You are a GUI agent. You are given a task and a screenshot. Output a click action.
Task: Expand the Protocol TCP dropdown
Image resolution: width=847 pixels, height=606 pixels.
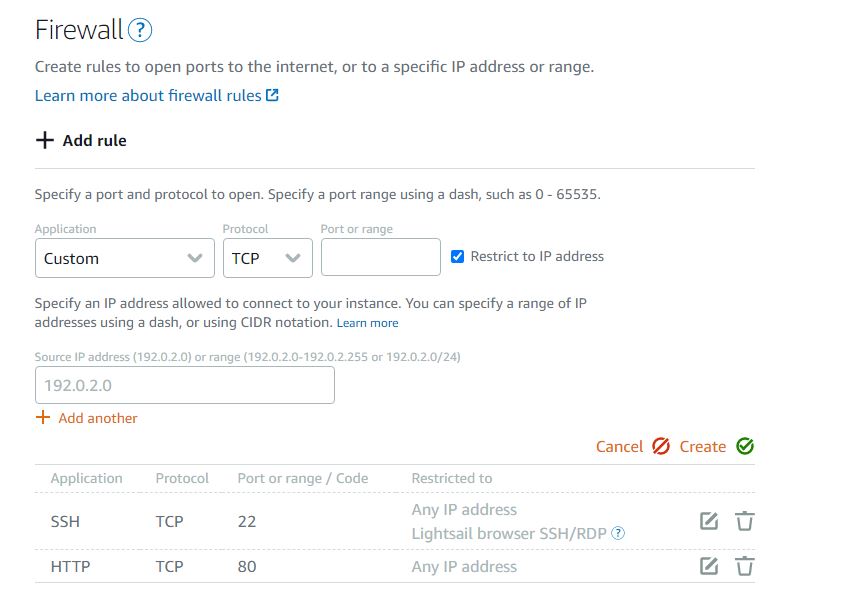pos(267,258)
